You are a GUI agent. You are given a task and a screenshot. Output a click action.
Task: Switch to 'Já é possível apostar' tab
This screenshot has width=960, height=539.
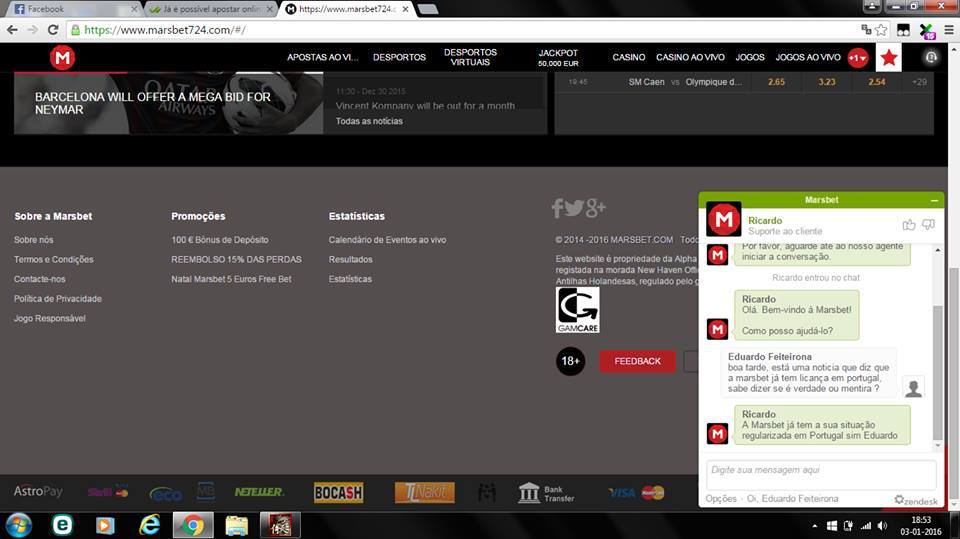(211, 9)
